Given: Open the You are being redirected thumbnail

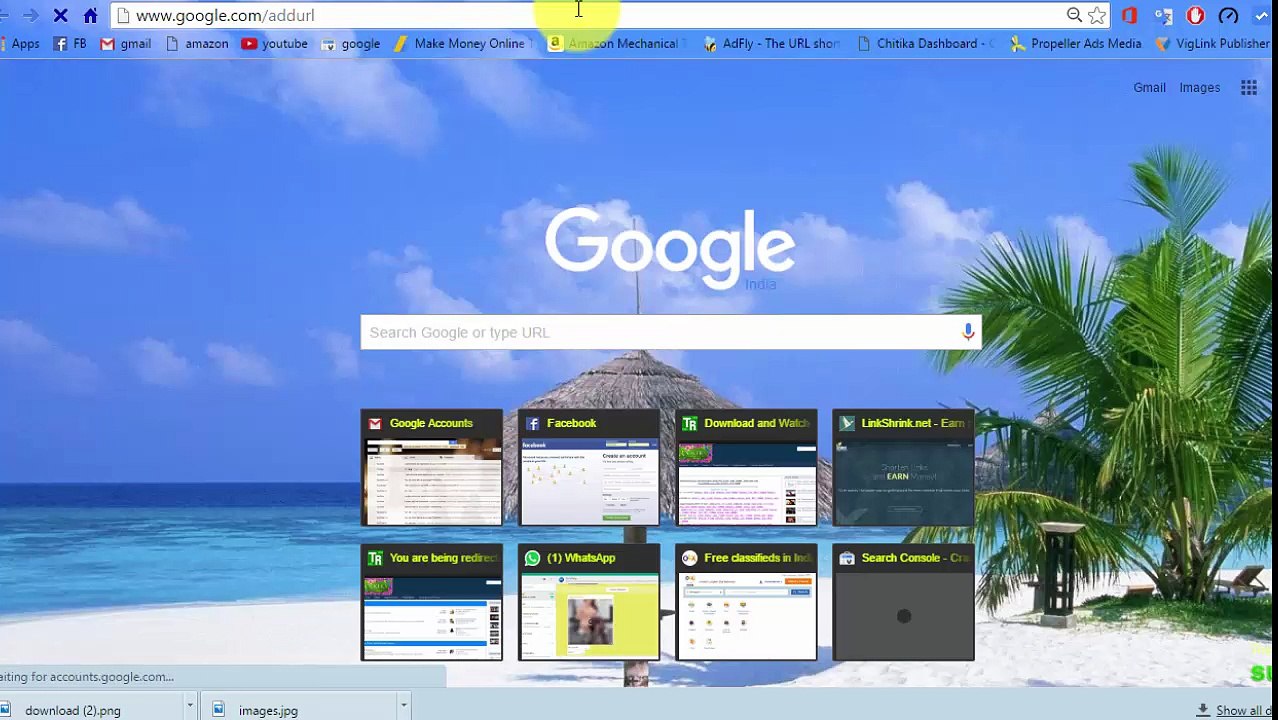Looking at the screenshot, I should (x=432, y=602).
